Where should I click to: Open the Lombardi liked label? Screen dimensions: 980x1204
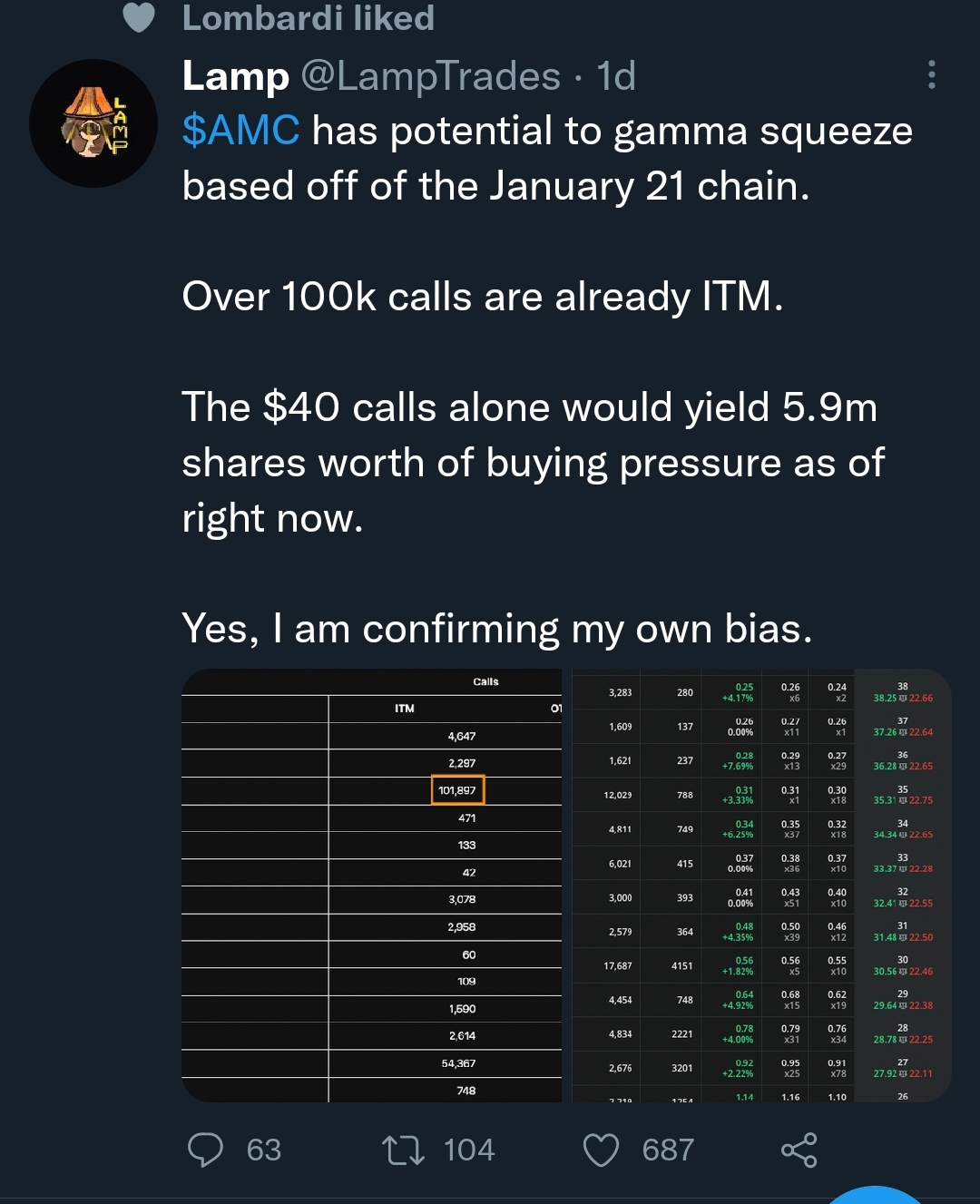(309, 18)
